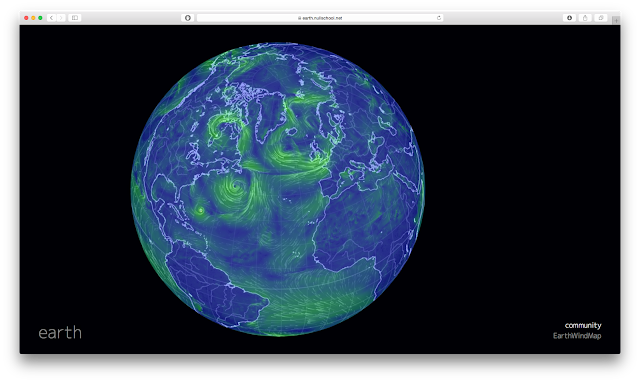The height and width of the screenshot is (382, 640).
Task: Open the Share menu in toolbar
Action: click(x=585, y=18)
